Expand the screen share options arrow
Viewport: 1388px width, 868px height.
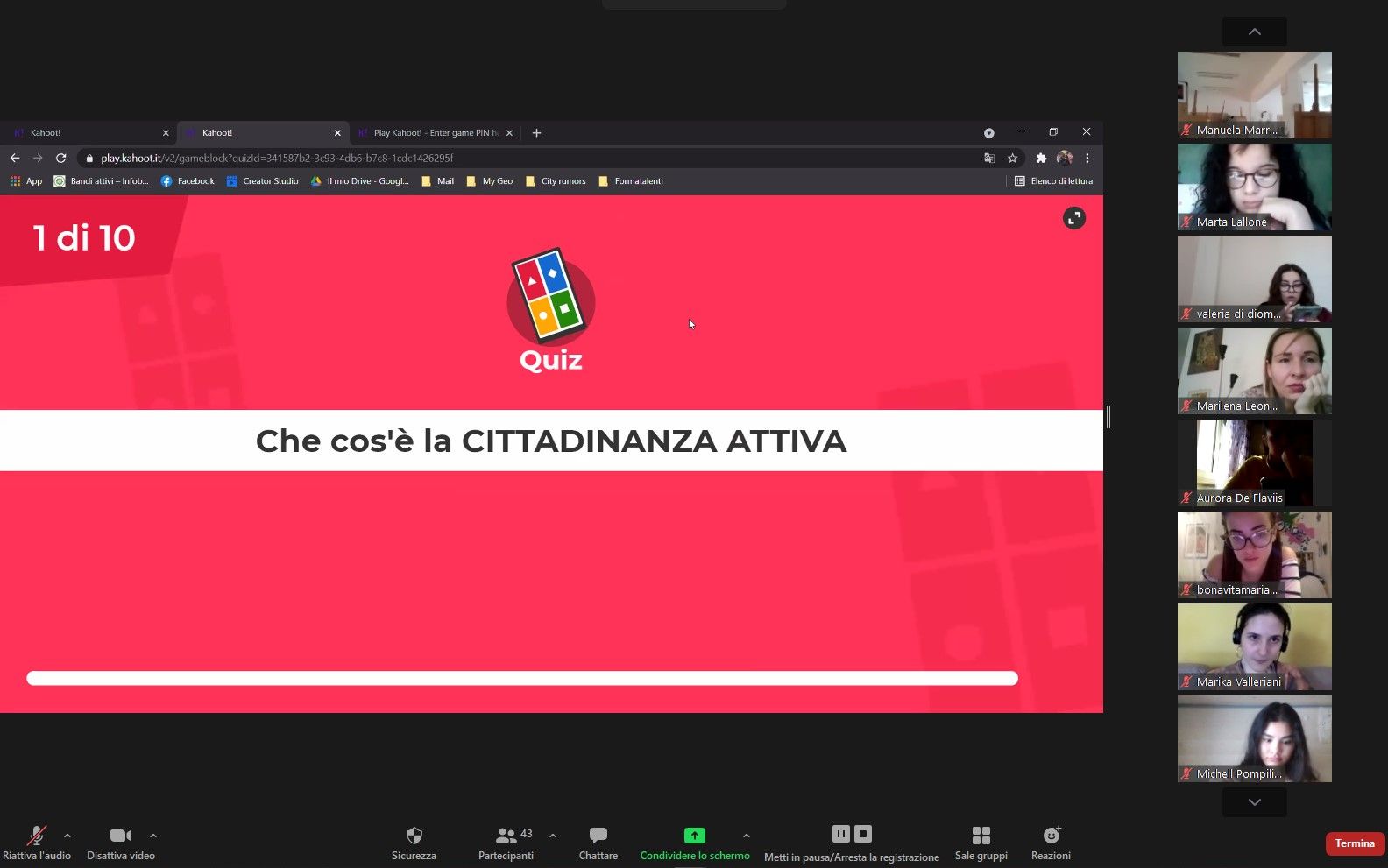coord(747,836)
